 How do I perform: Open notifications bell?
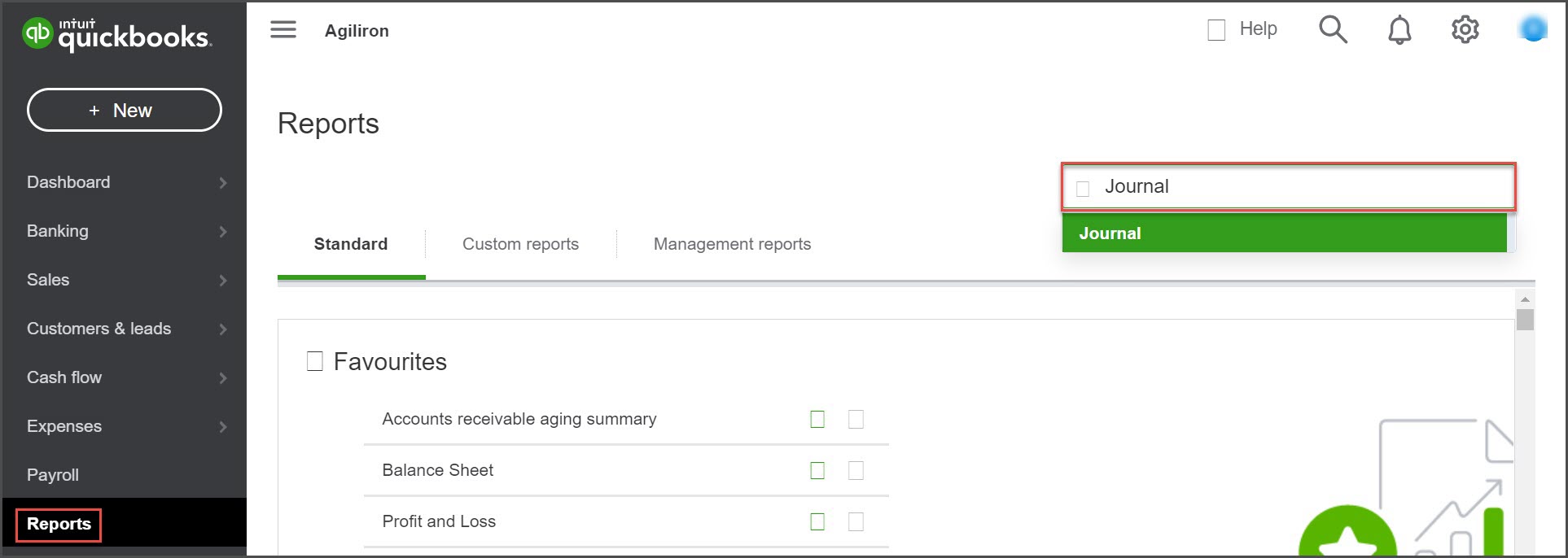(x=1399, y=30)
